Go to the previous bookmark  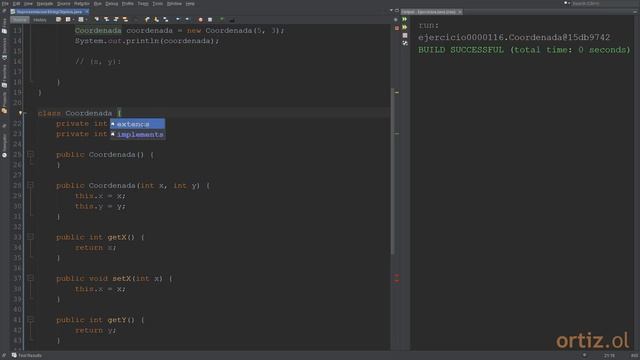point(147,19)
